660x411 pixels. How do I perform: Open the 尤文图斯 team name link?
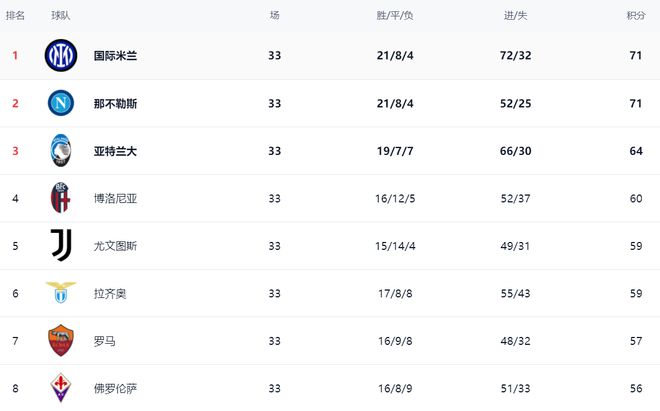[x=115, y=246]
